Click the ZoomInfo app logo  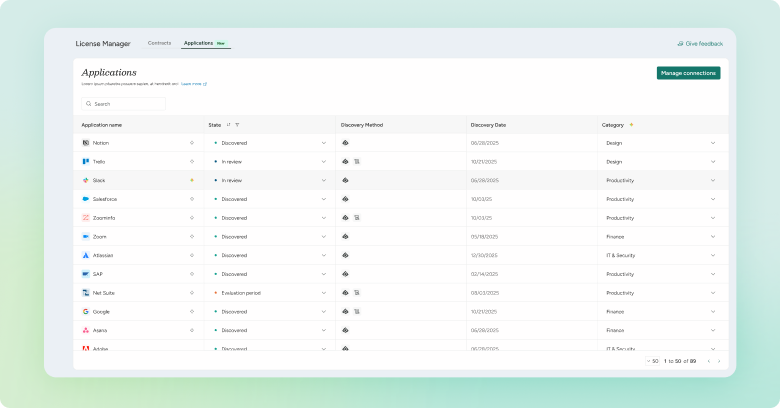point(86,218)
